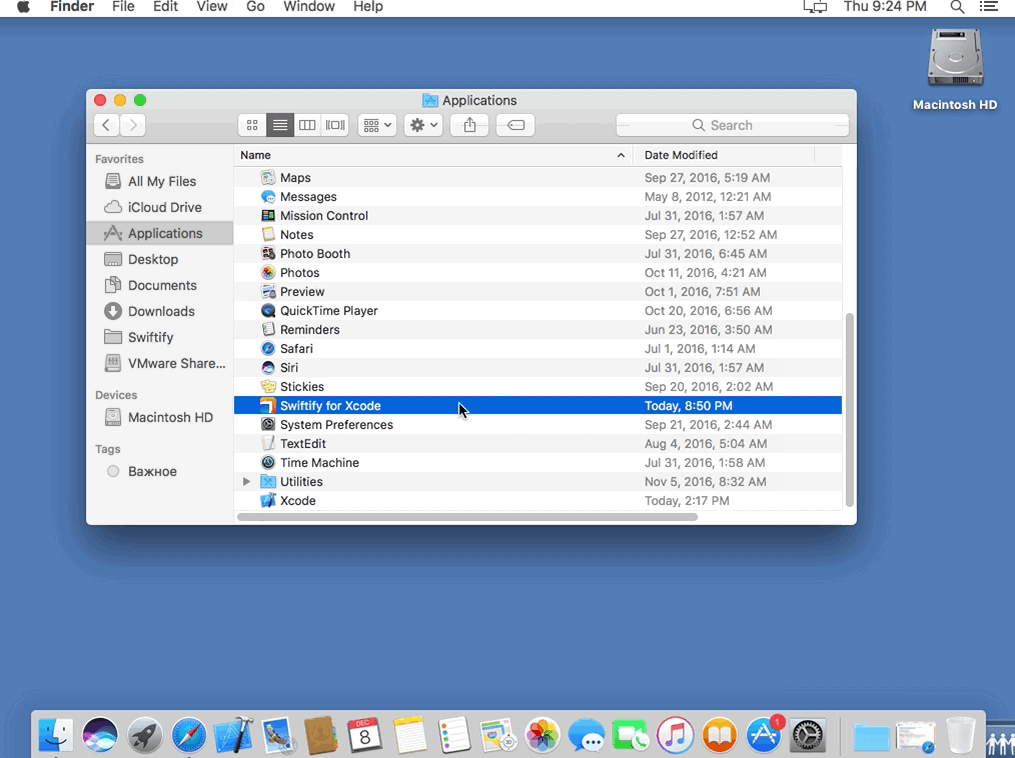Image resolution: width=1015 pixels, height=758 pixels.
Task: Select the Важное tag in sidebar
Action: pos(160,471)
